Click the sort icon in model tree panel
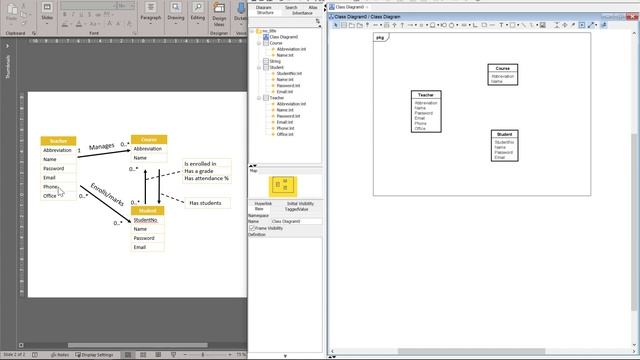 click(318, 21)
